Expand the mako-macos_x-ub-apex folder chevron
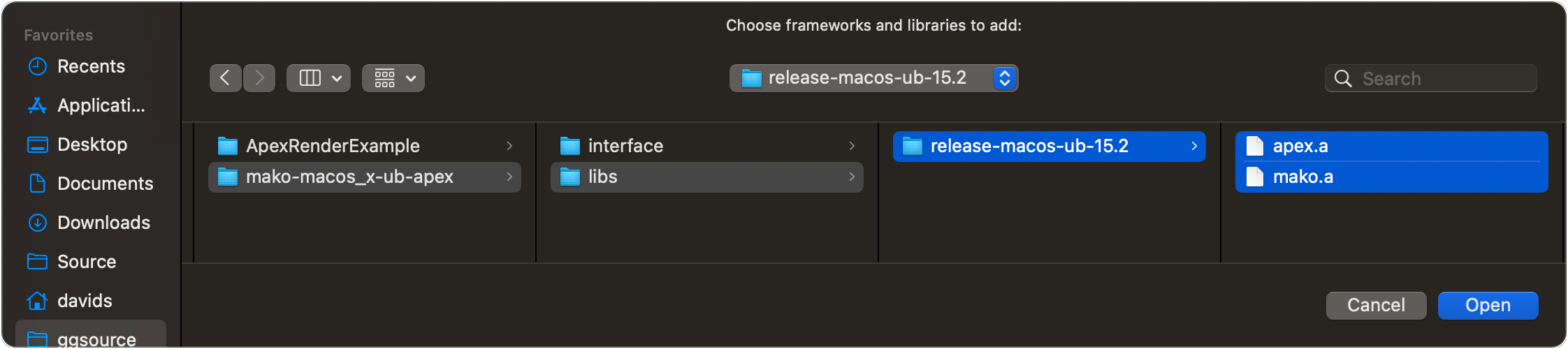This screenshot has width=1568, height=349. [x=509, y=177]
